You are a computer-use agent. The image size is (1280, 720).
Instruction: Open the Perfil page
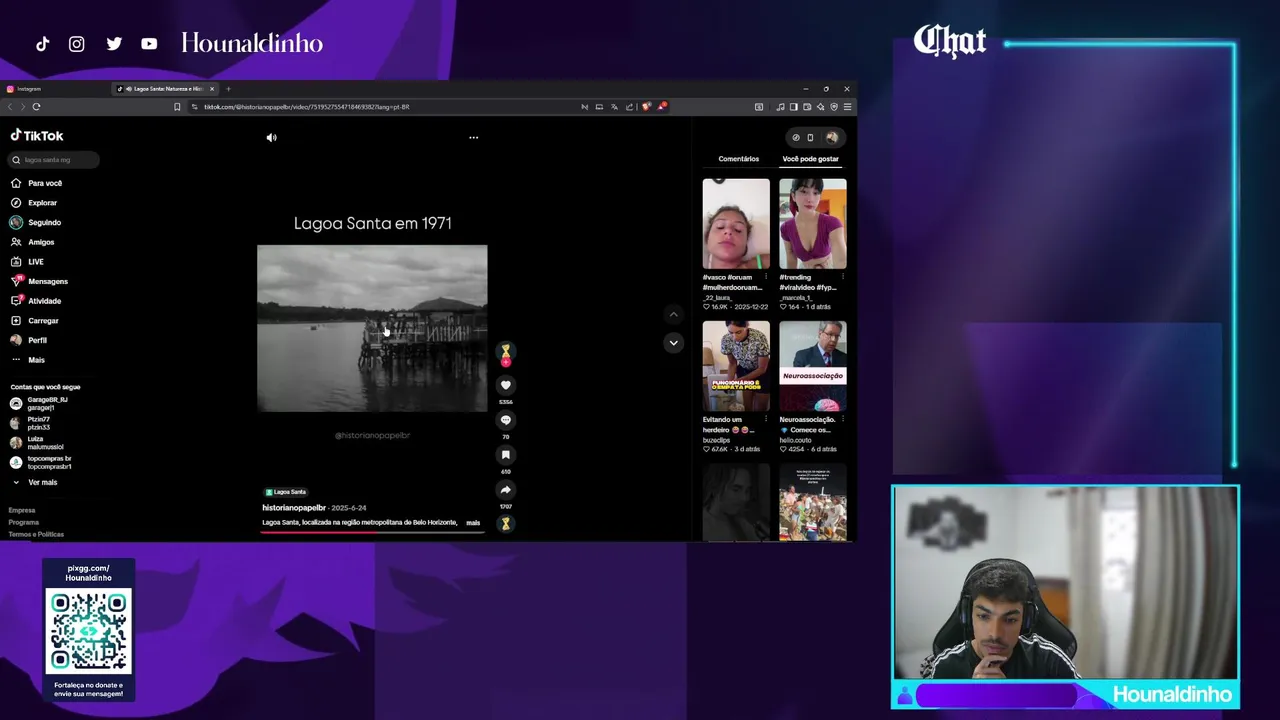click(x=29, y=340)
